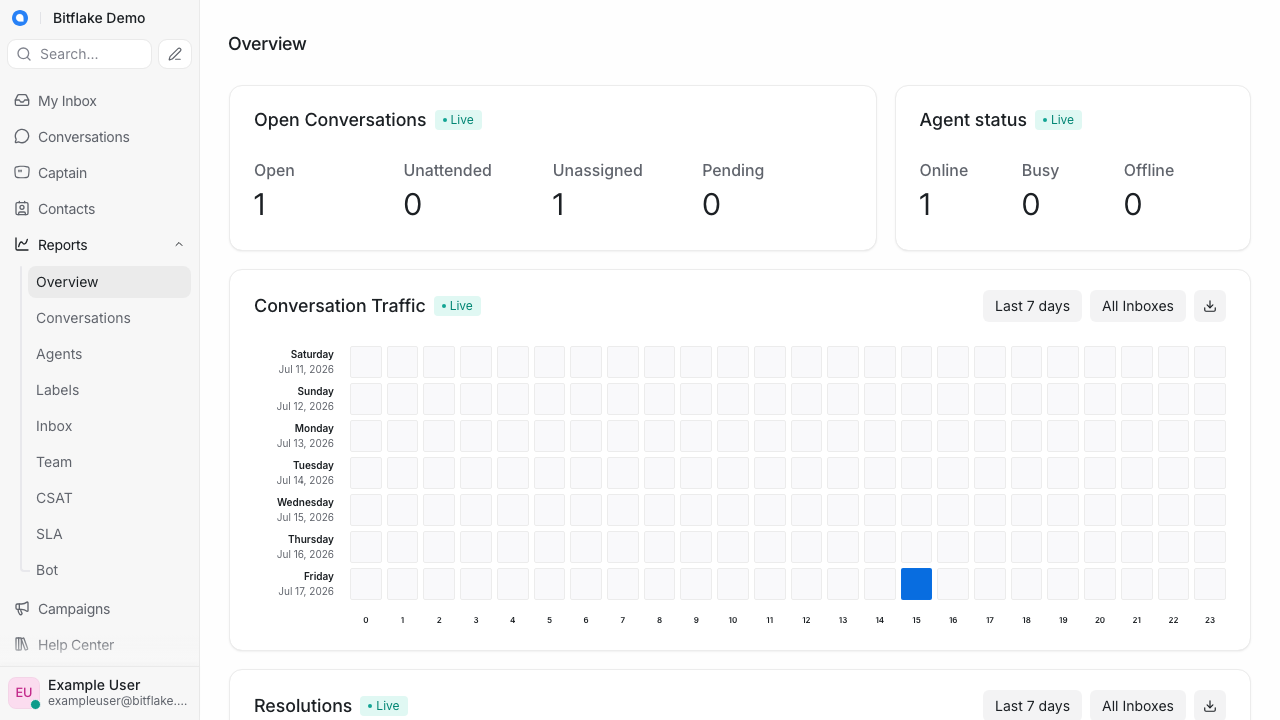Collapse the Reports section chevron

[x=179, y=245]
